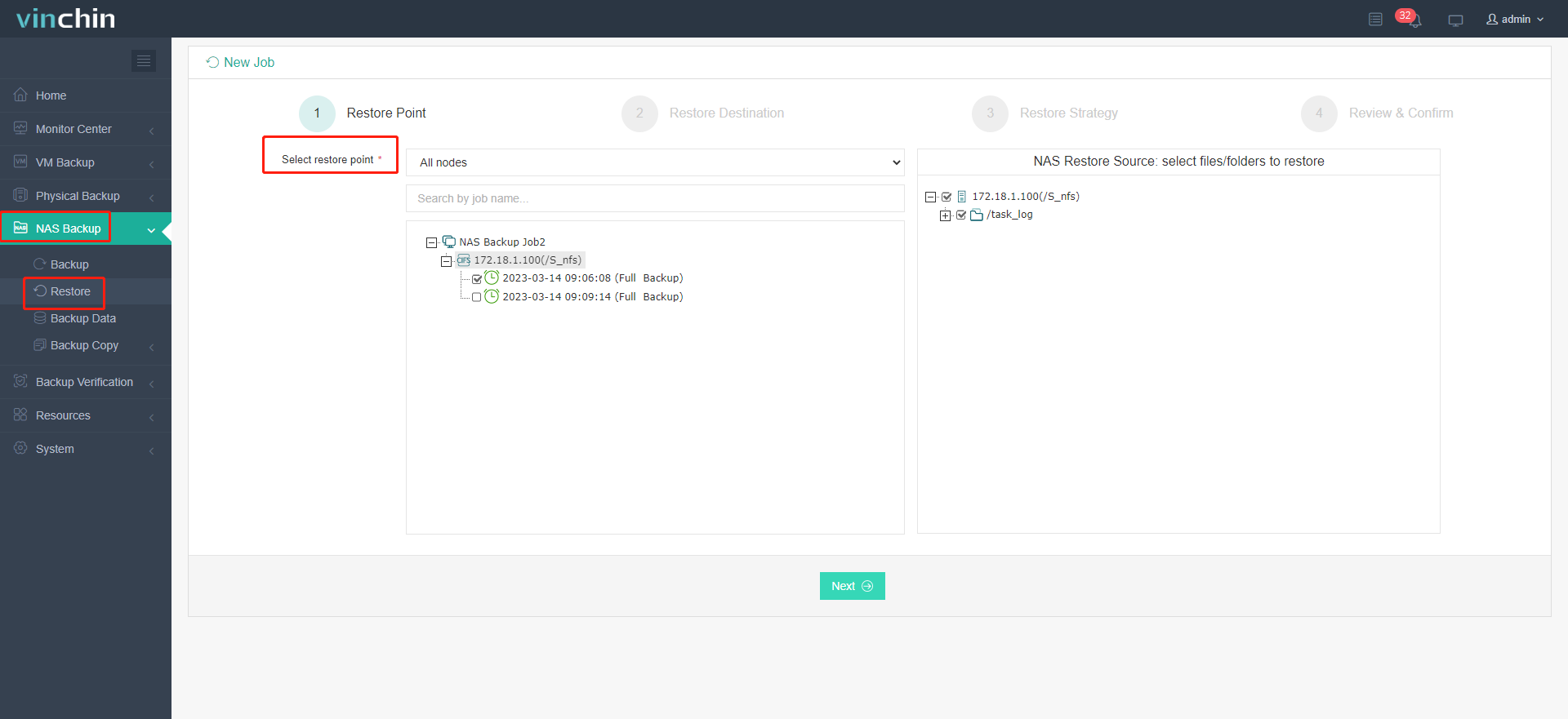
Task: Collapse the NAS Backup menu chevron
Action: [151, 230]
